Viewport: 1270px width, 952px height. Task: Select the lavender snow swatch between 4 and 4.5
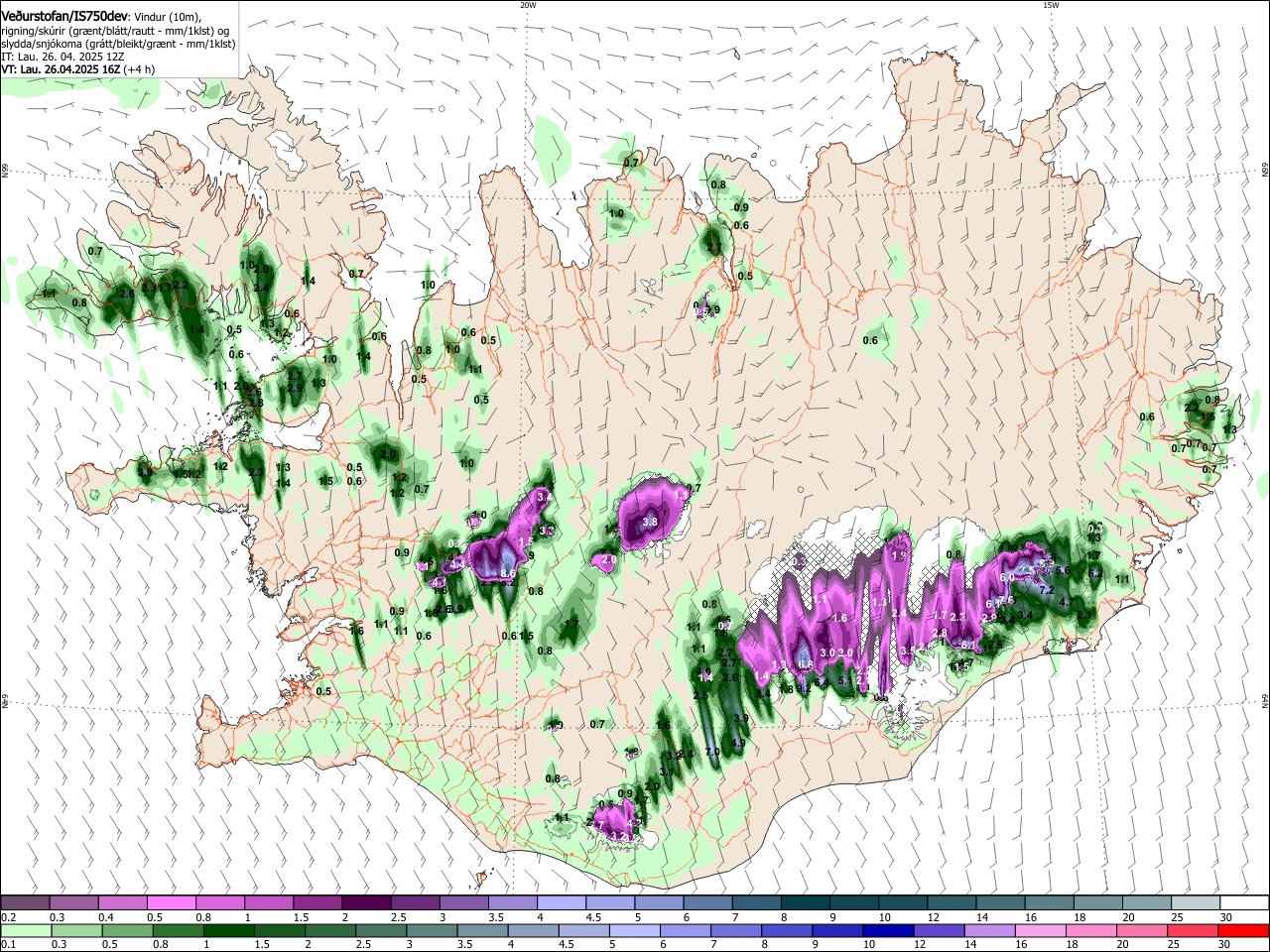pos(560,902)
